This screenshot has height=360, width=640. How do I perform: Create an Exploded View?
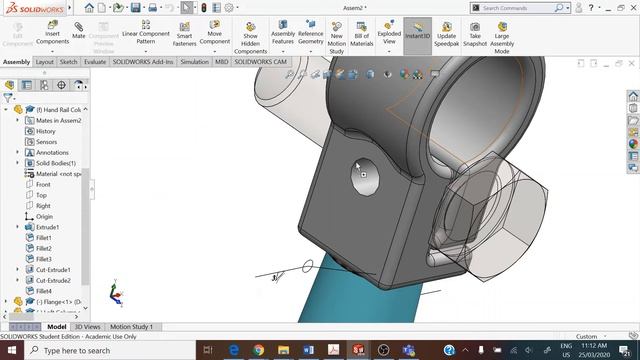click(389, 33)
